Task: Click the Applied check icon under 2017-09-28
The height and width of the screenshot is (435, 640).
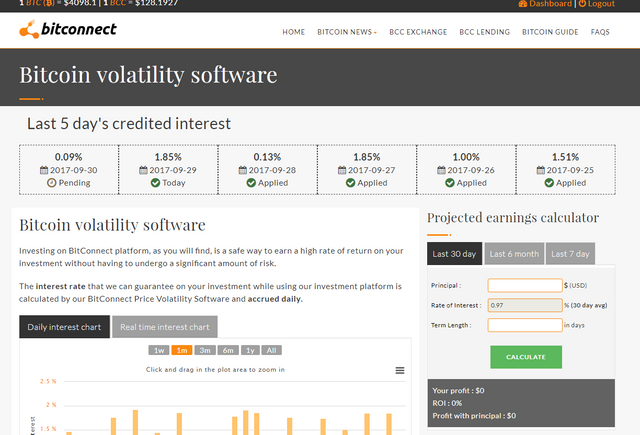Action: point(251,183)
